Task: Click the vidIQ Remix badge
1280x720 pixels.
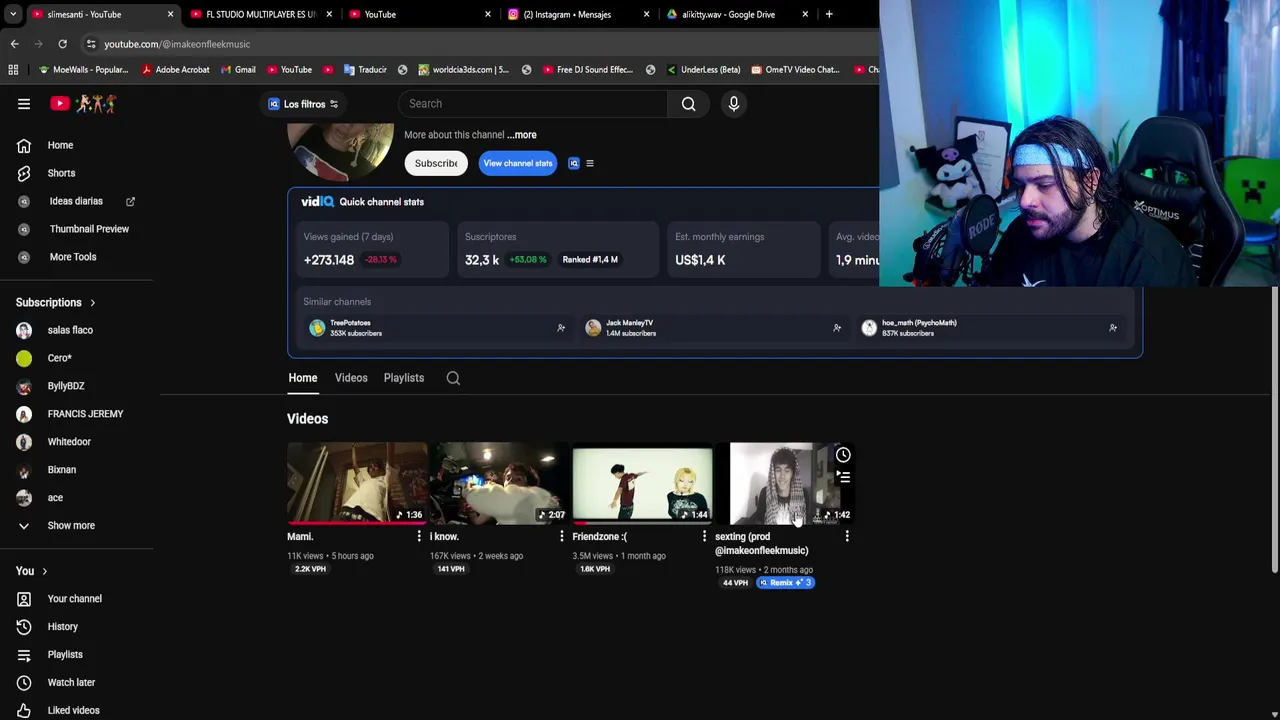Action: [x=785, y=583]
